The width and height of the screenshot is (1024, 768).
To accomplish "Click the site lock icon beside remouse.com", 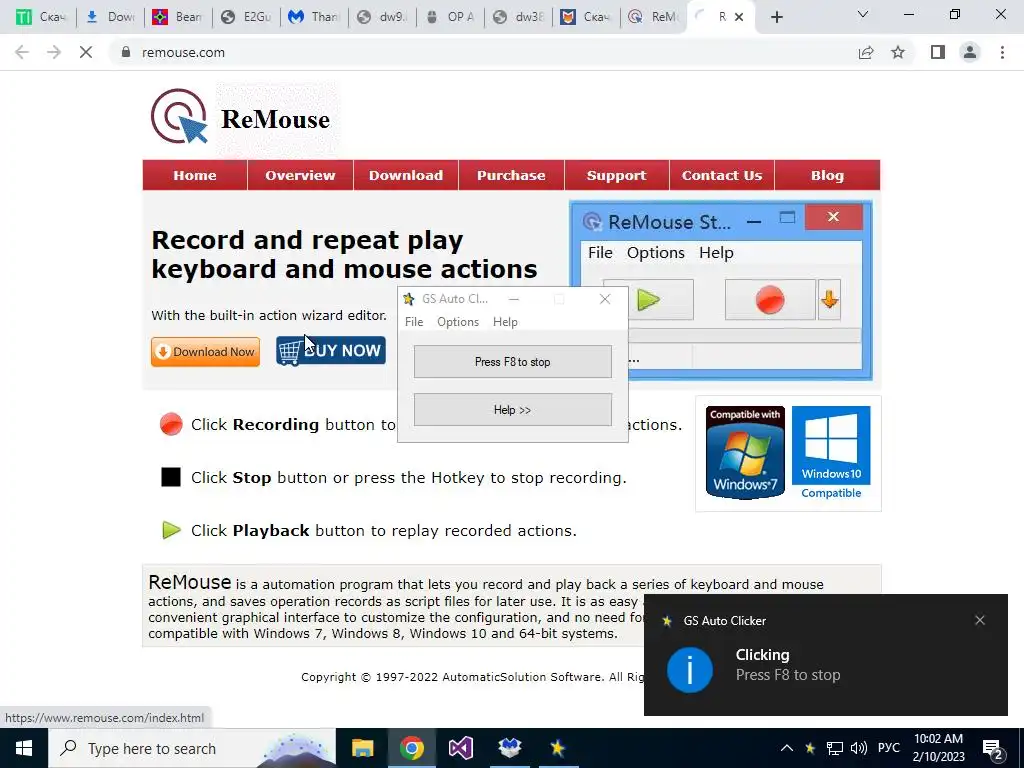I will point(126,52).
